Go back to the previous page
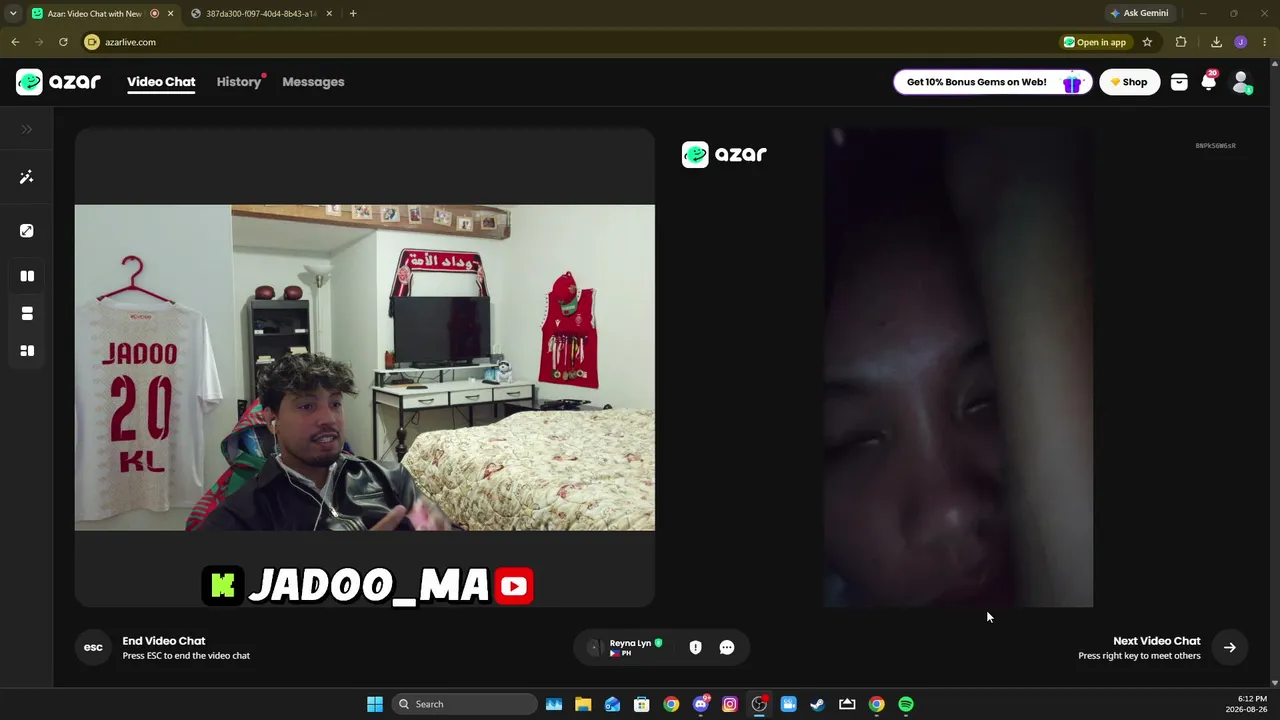 15,42
